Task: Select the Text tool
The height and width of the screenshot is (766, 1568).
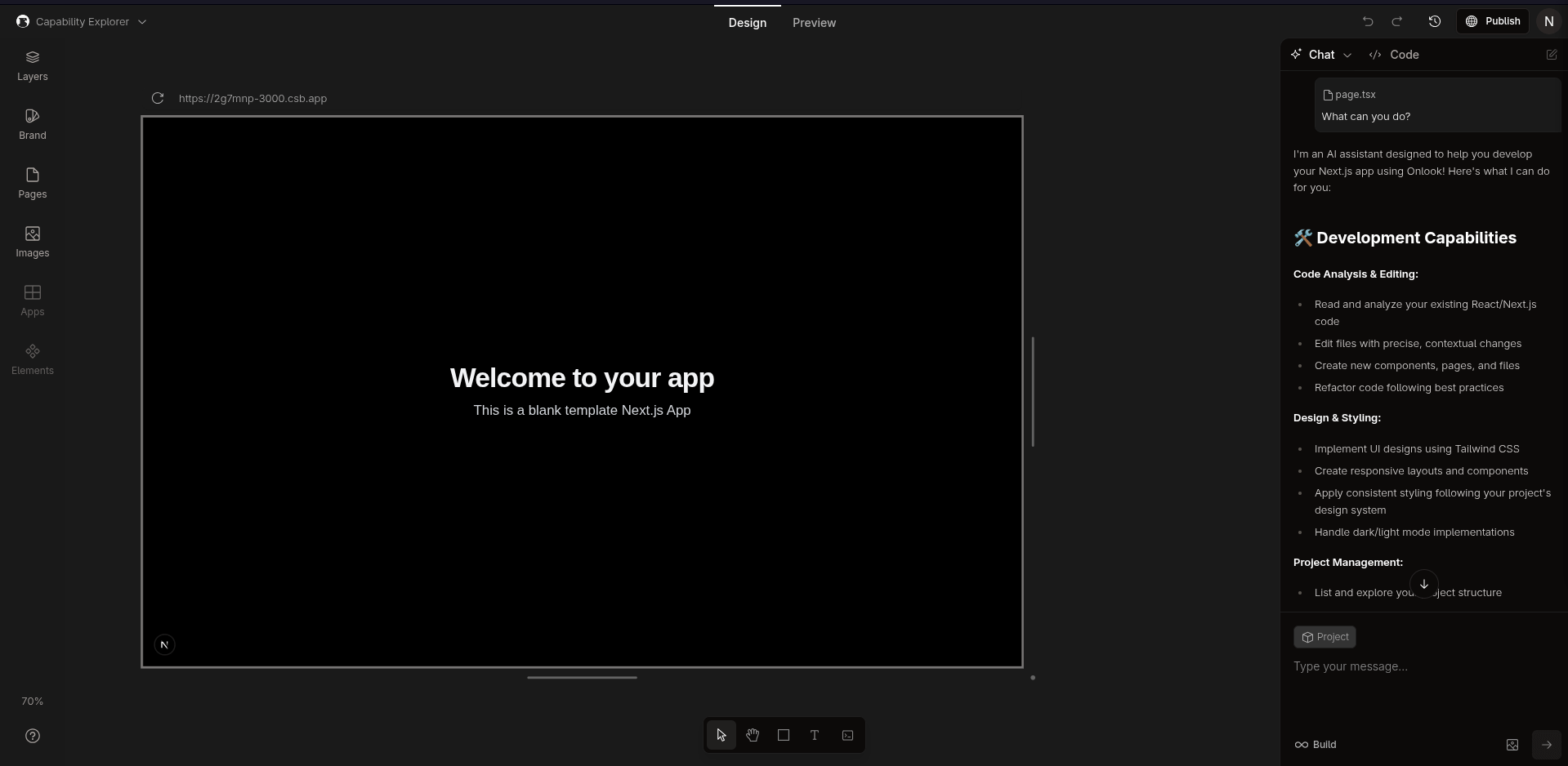Action: pyautogui.click(x=815, y=735)
